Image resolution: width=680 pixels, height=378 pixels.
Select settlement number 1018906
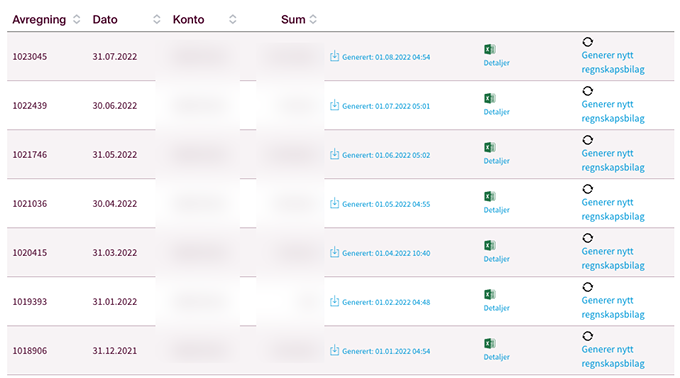[x=29, y=351]
